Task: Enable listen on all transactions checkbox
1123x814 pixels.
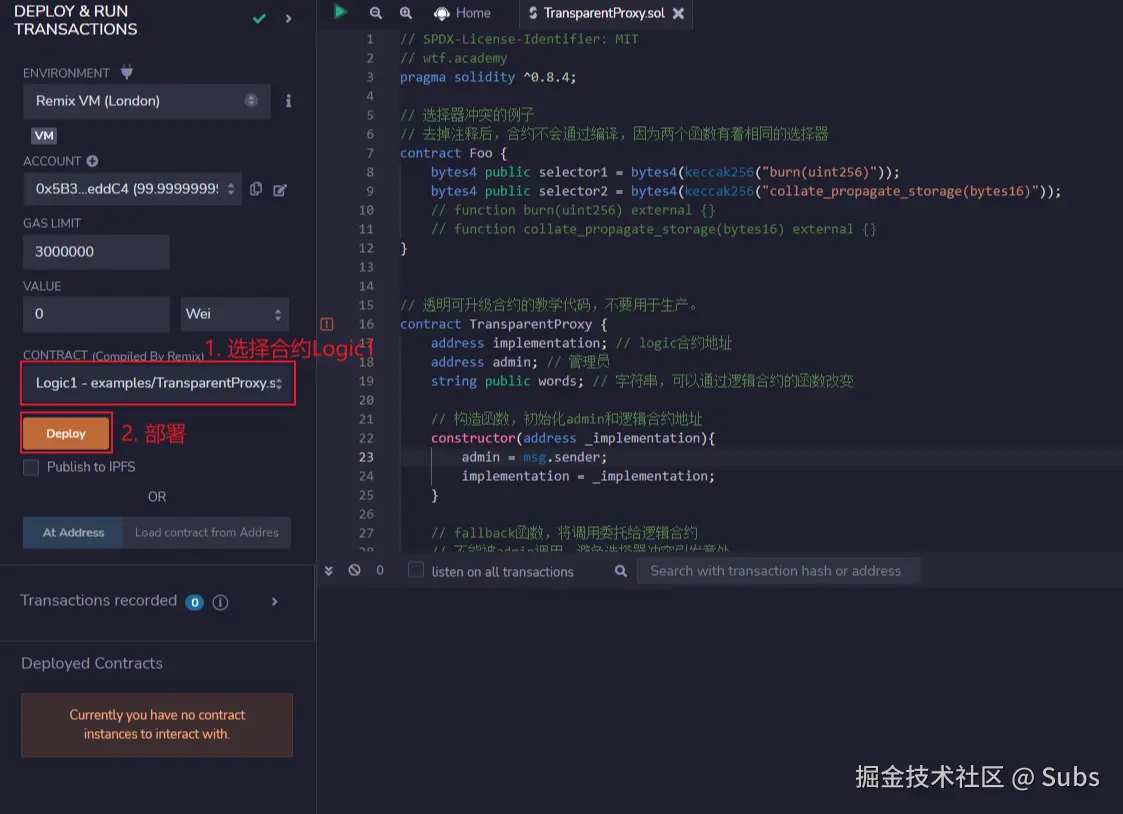Action: tap(415, 571)
